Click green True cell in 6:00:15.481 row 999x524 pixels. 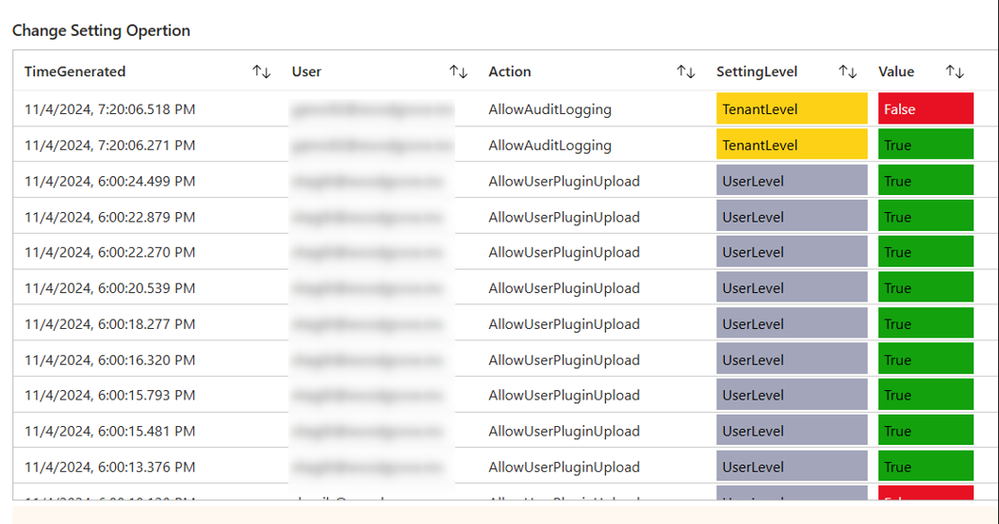coord(926,430)
